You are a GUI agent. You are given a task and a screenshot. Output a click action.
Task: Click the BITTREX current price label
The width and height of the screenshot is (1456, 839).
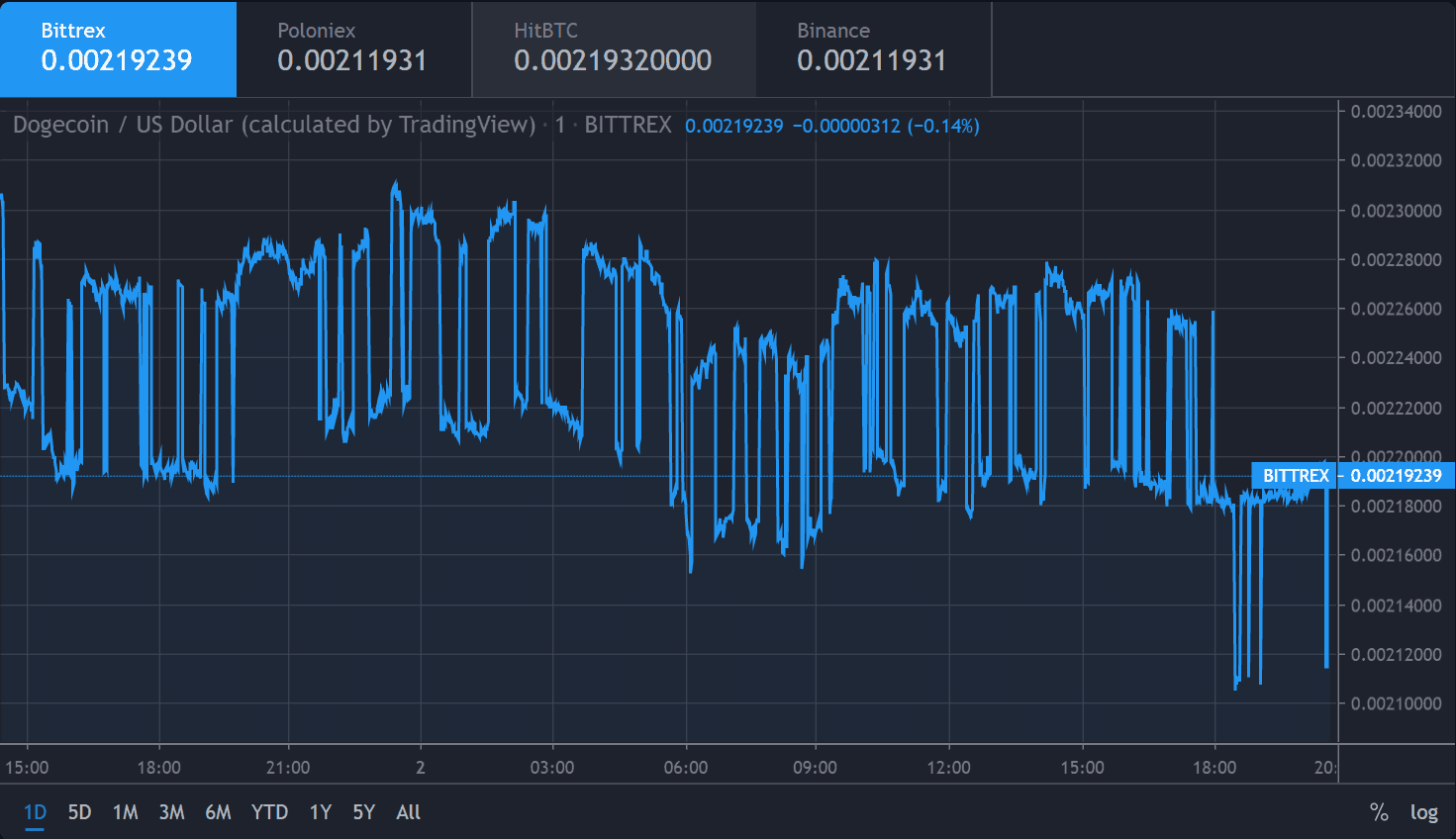click(1296, 476)
